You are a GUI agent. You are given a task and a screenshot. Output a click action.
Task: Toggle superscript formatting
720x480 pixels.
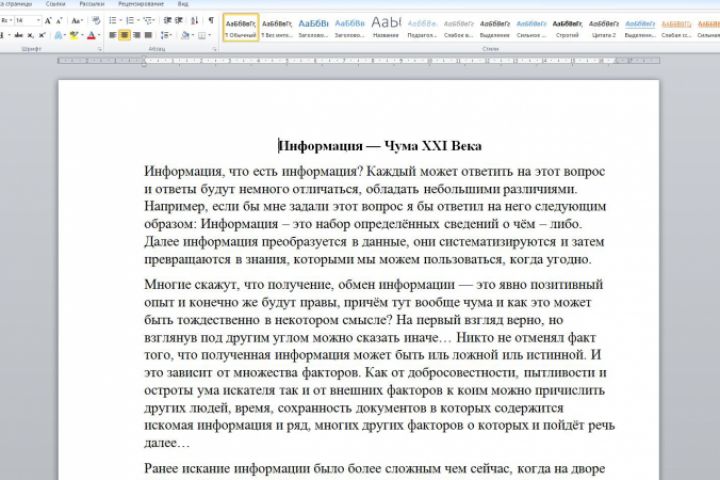(x=42, y=35)
